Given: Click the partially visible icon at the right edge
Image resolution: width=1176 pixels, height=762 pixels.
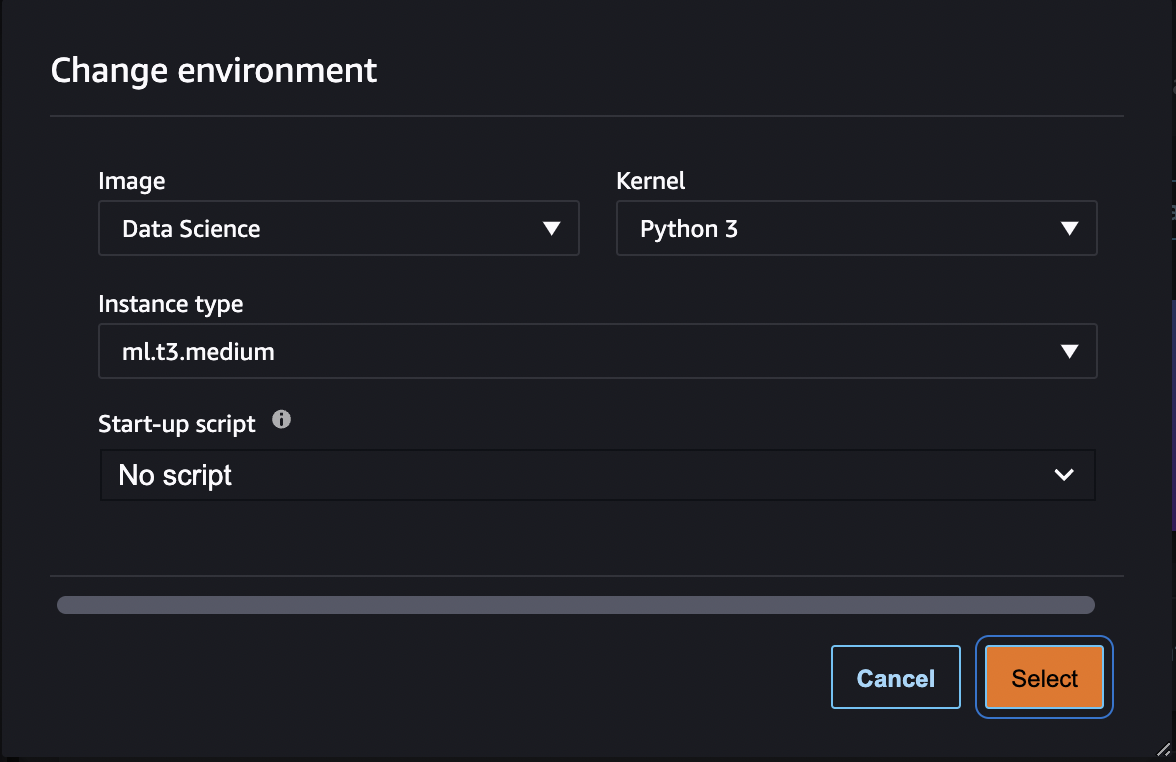Looking at the screenshot, I should click(1170, 212).
